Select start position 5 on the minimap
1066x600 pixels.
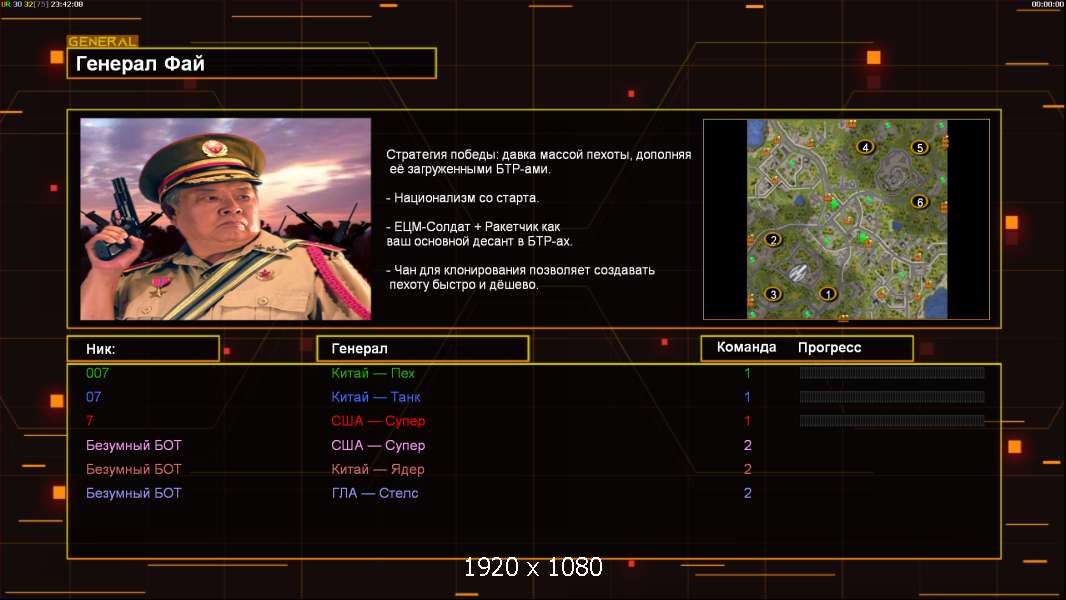pos(919,147)
